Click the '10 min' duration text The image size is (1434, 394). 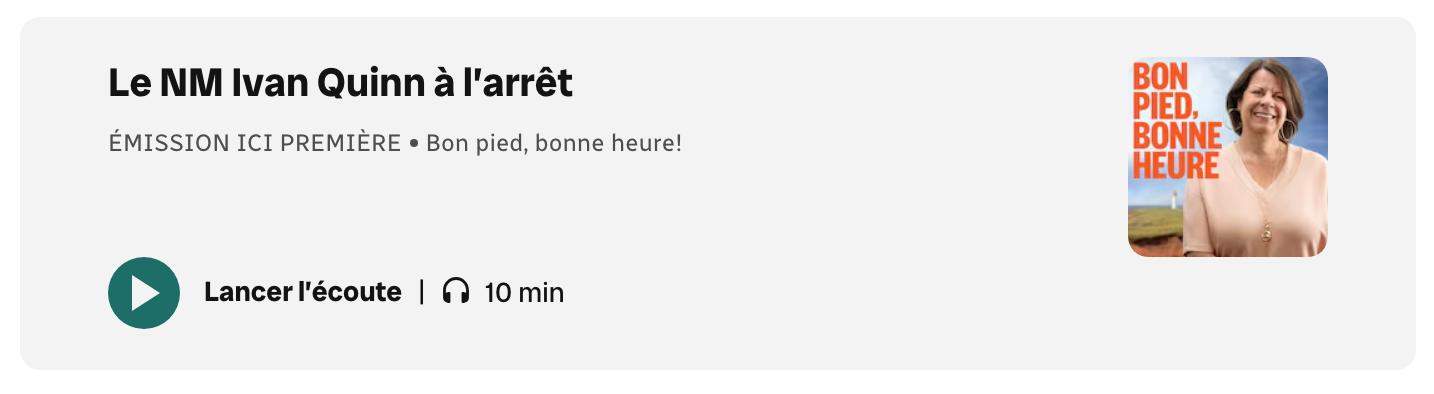[x=524, y=293]
